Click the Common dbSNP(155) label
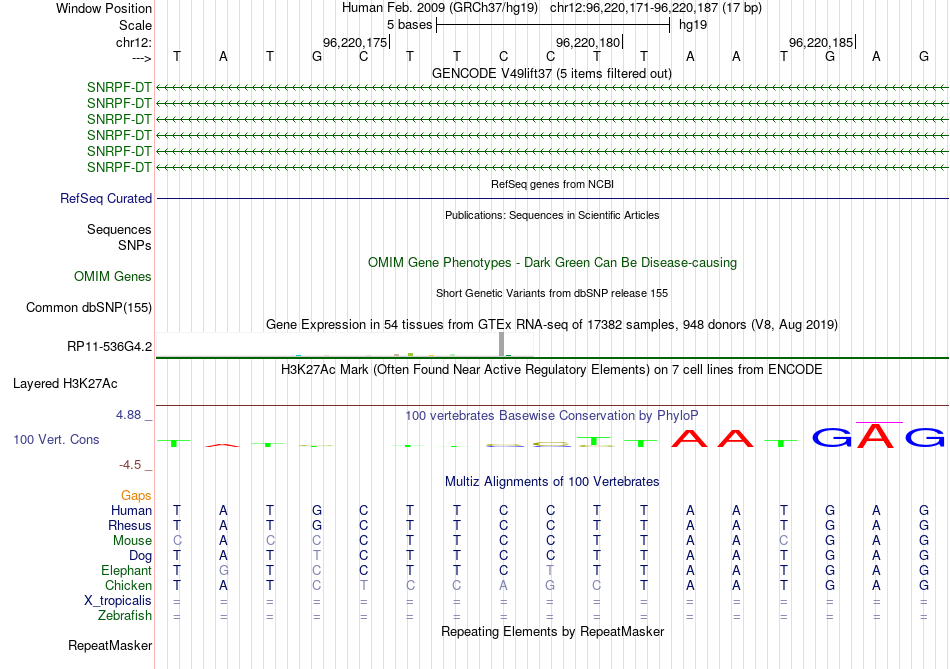This screenshot has width=950, height=669. [x=89, y=307]
